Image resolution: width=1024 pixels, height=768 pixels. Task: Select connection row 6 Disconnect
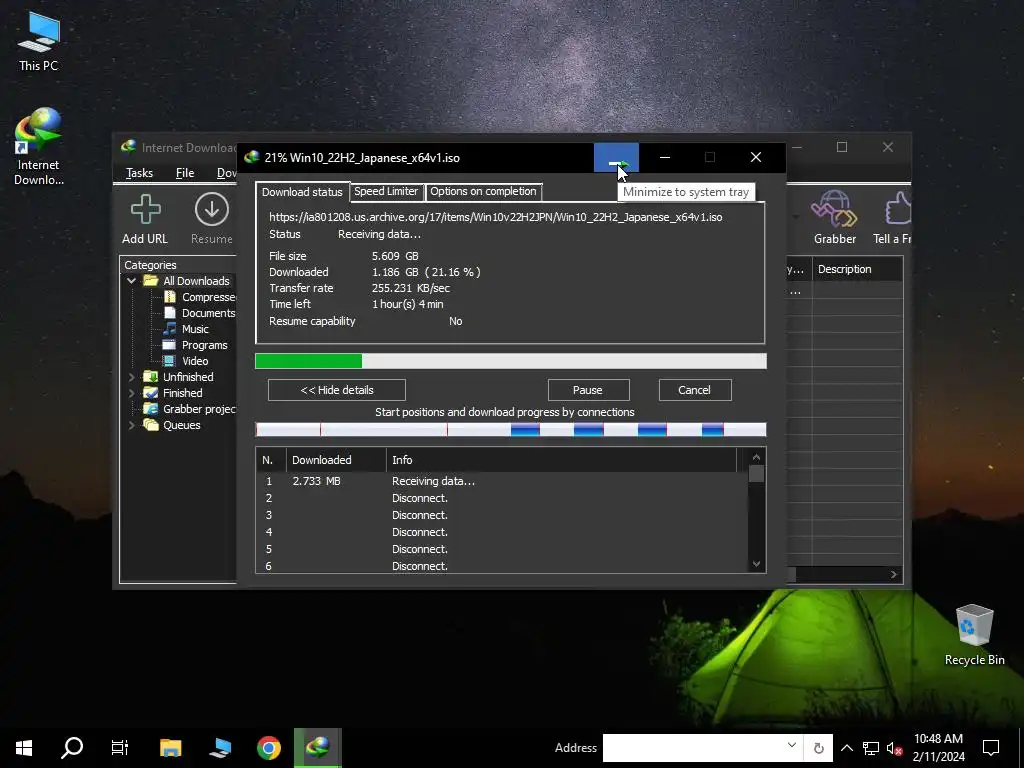click(502, 566)
